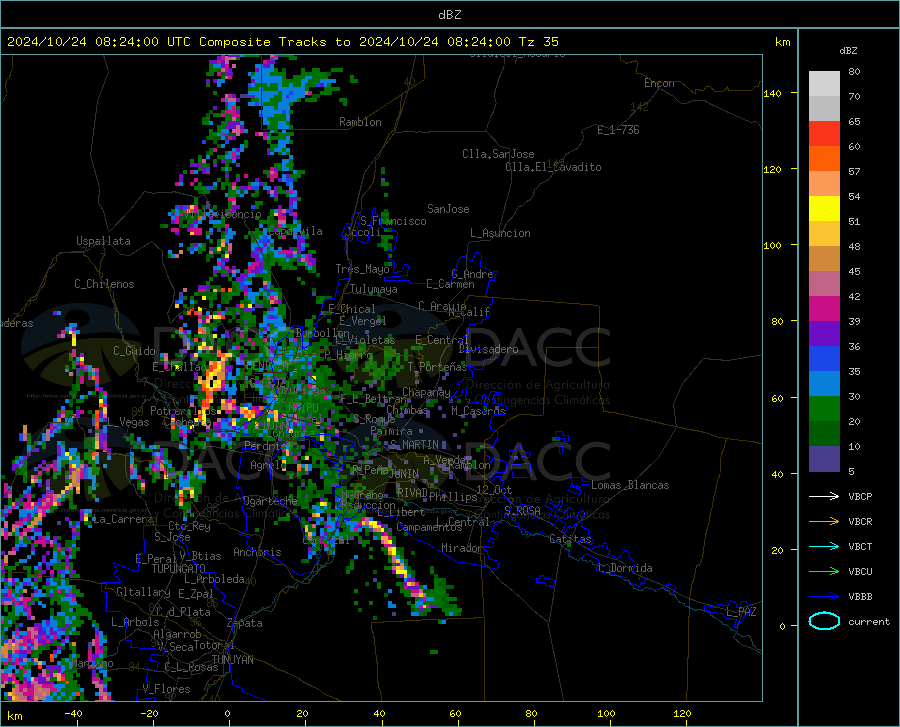900x727 pixels.
Task: Click the Clla.El_Cavadito map label
Action: (553, 167)
